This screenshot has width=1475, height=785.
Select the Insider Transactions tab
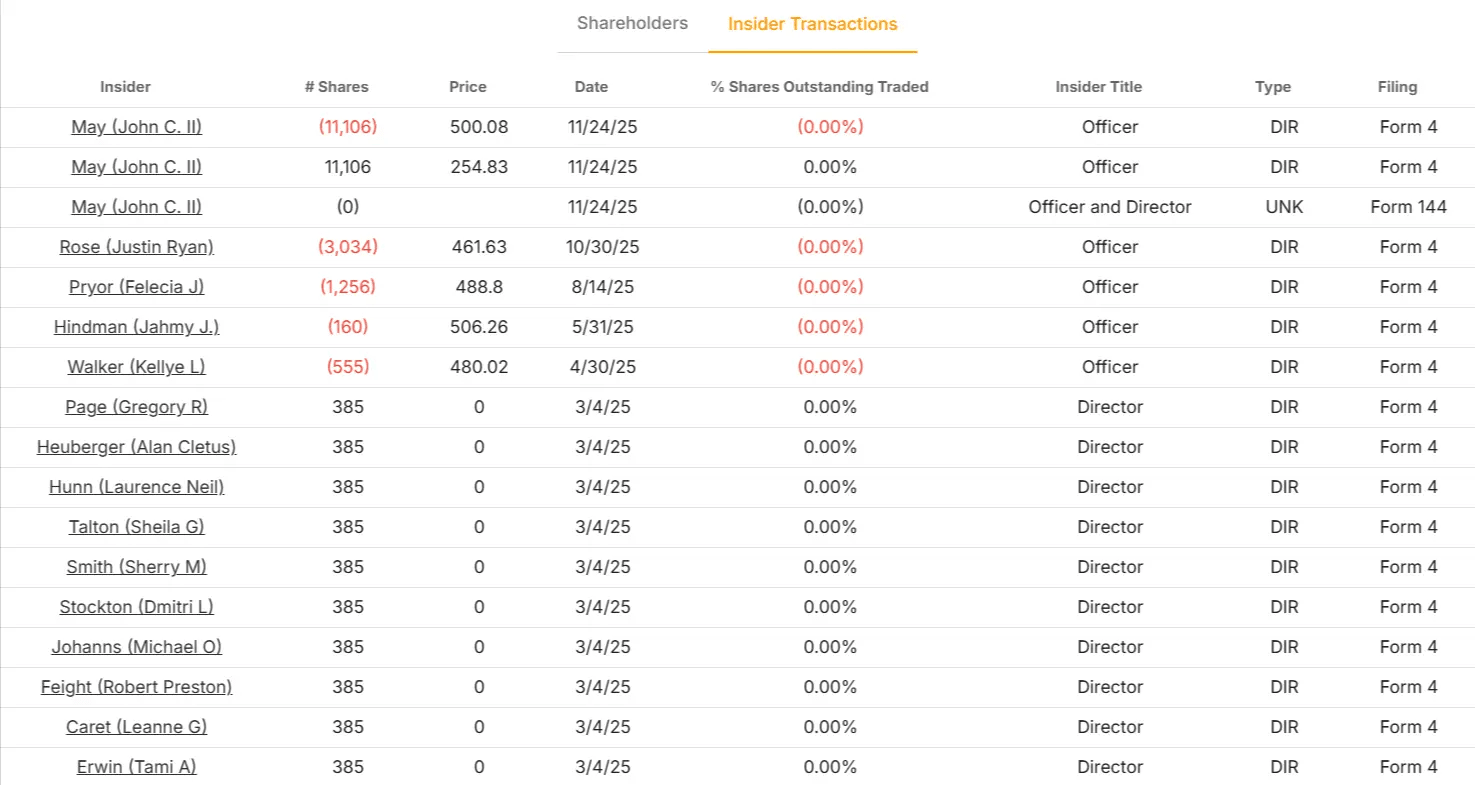[812, 25]
